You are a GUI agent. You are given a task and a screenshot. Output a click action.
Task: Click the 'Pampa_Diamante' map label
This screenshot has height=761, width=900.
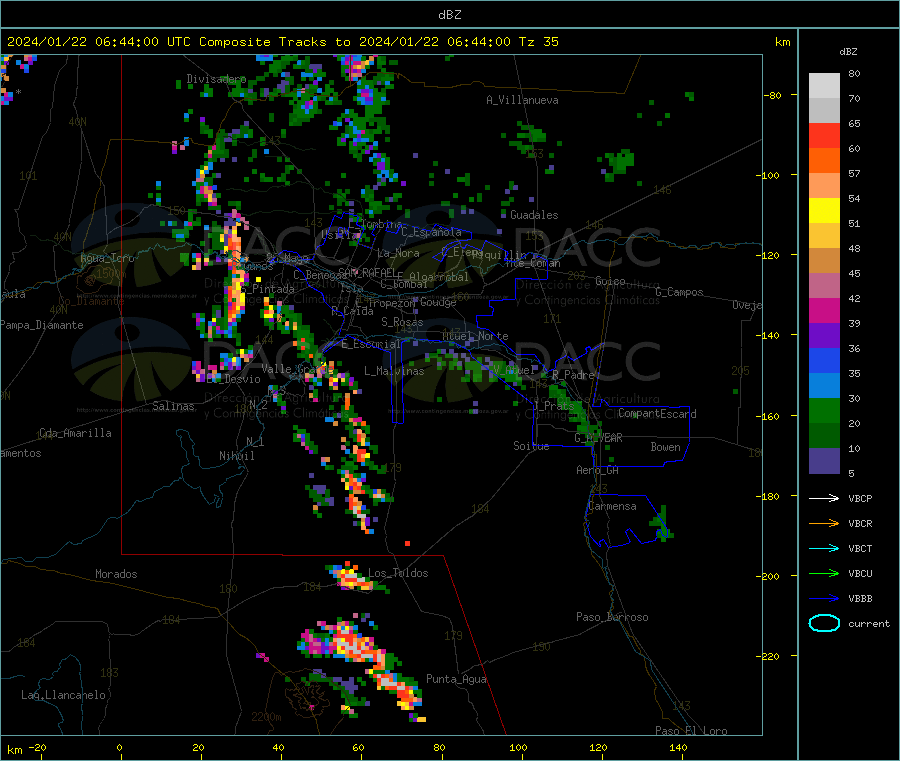tap(42, 325)
